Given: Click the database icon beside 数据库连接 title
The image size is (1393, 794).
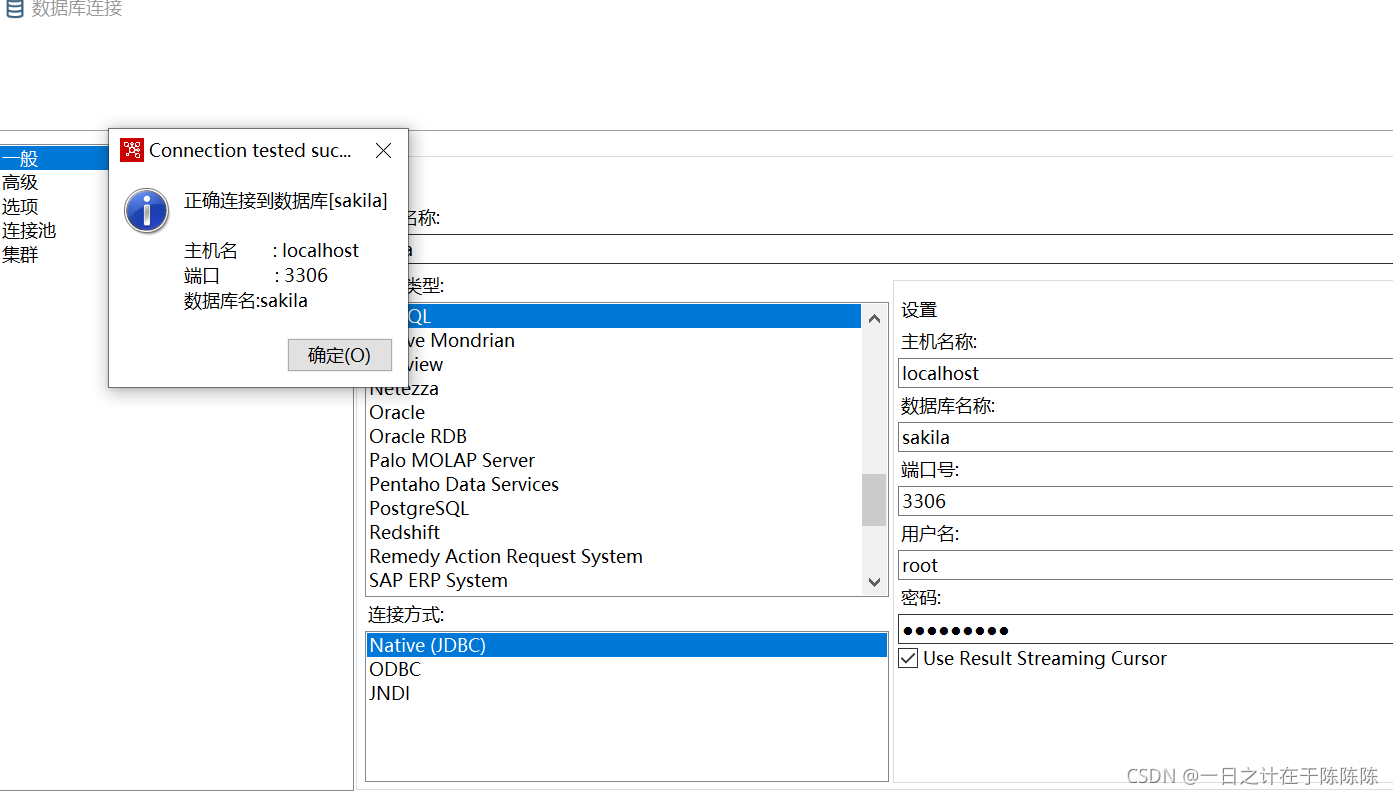Looking at the screenshot, I should click(x=15, y=9).
